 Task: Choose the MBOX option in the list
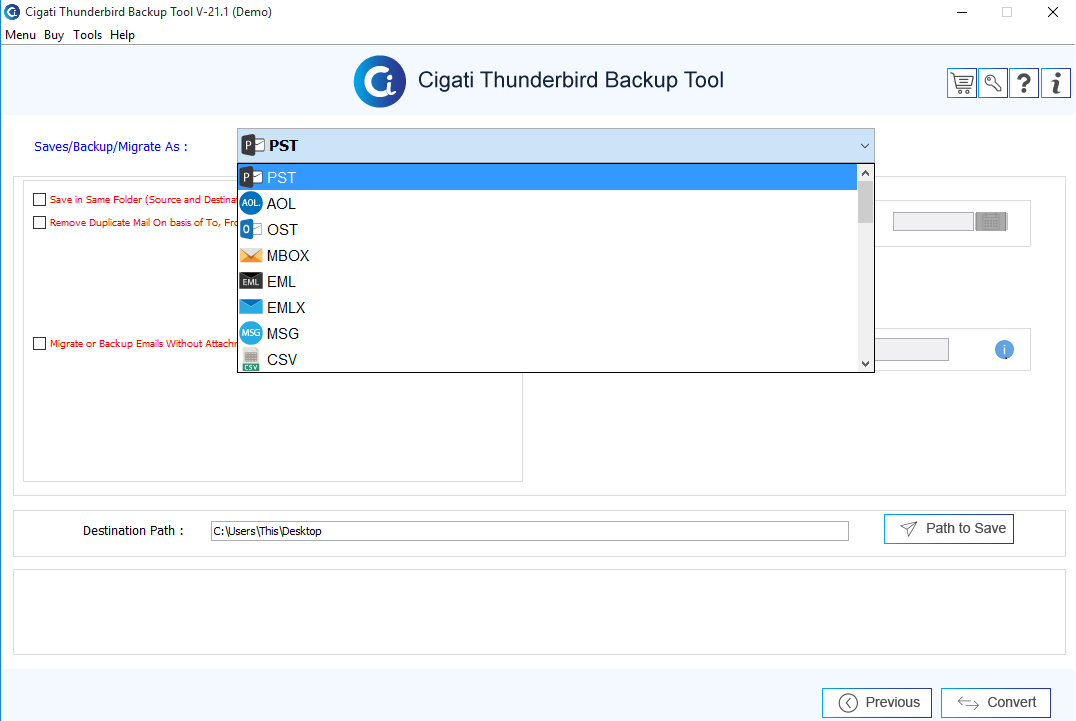548,256
